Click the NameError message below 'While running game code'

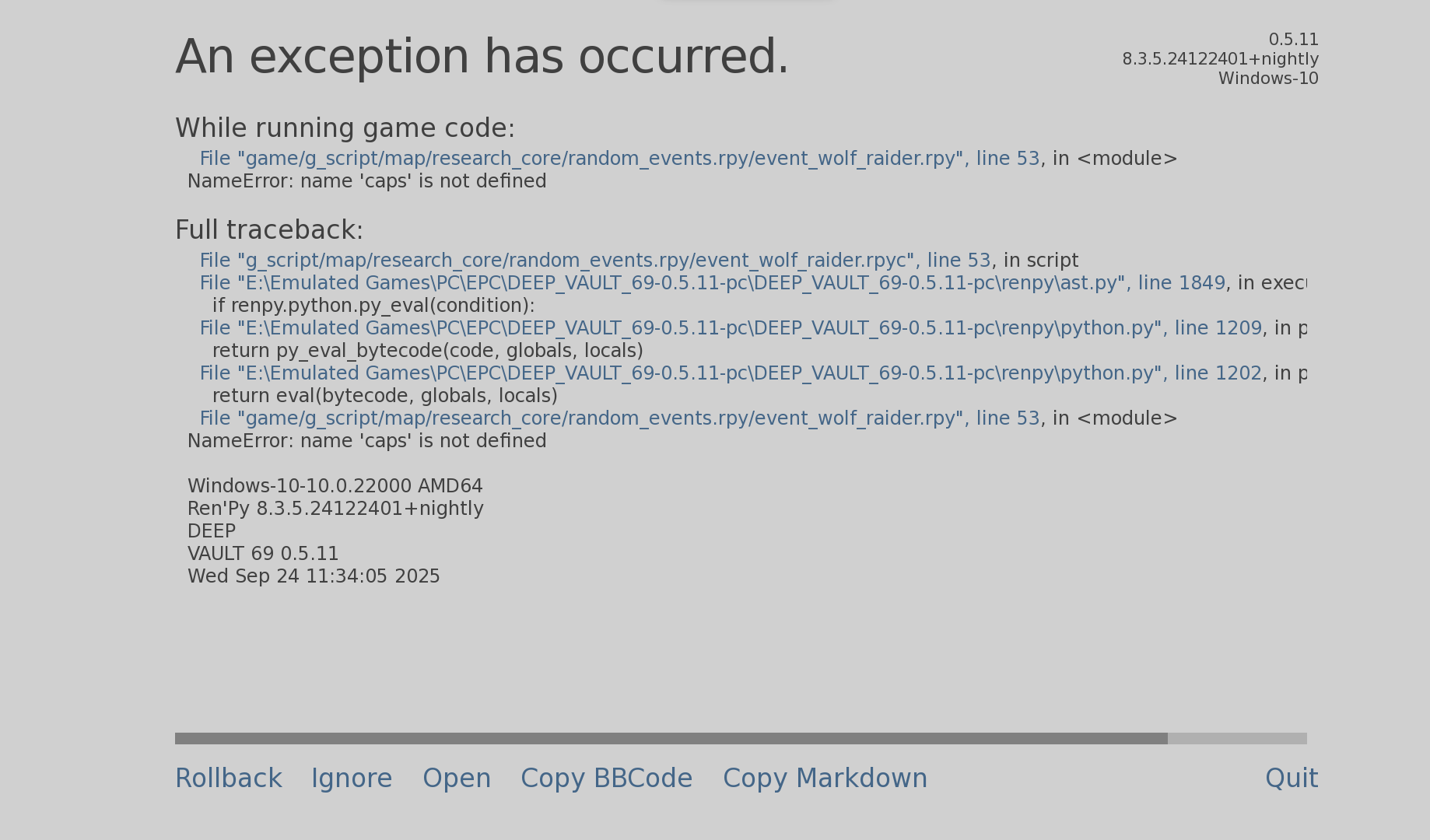coord(367,181)
